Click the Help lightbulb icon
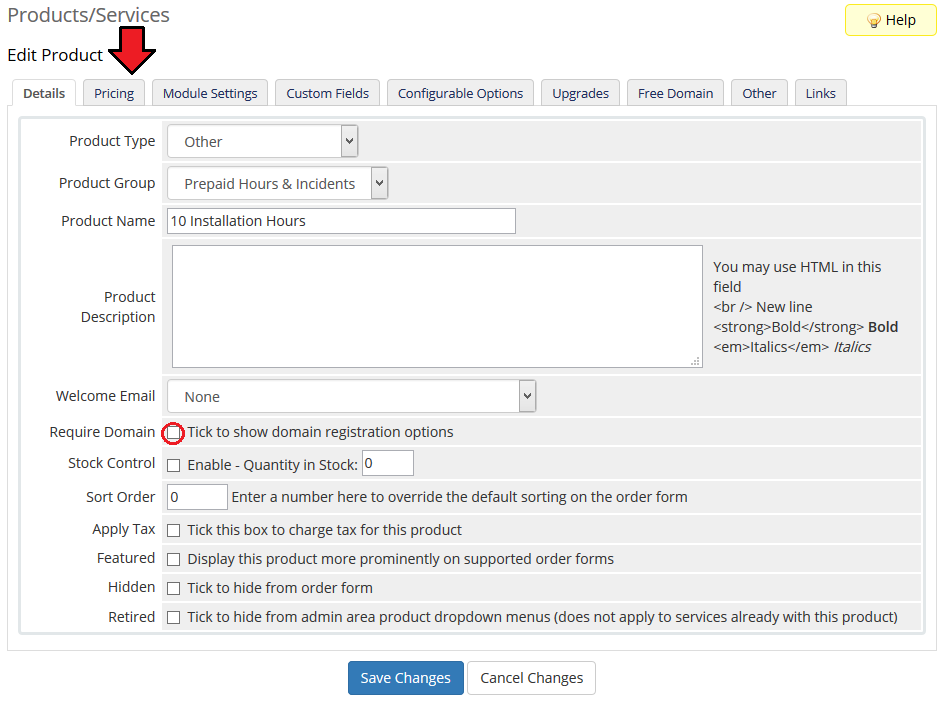Viewport: 947px width, 705px height. coord(873,21)
